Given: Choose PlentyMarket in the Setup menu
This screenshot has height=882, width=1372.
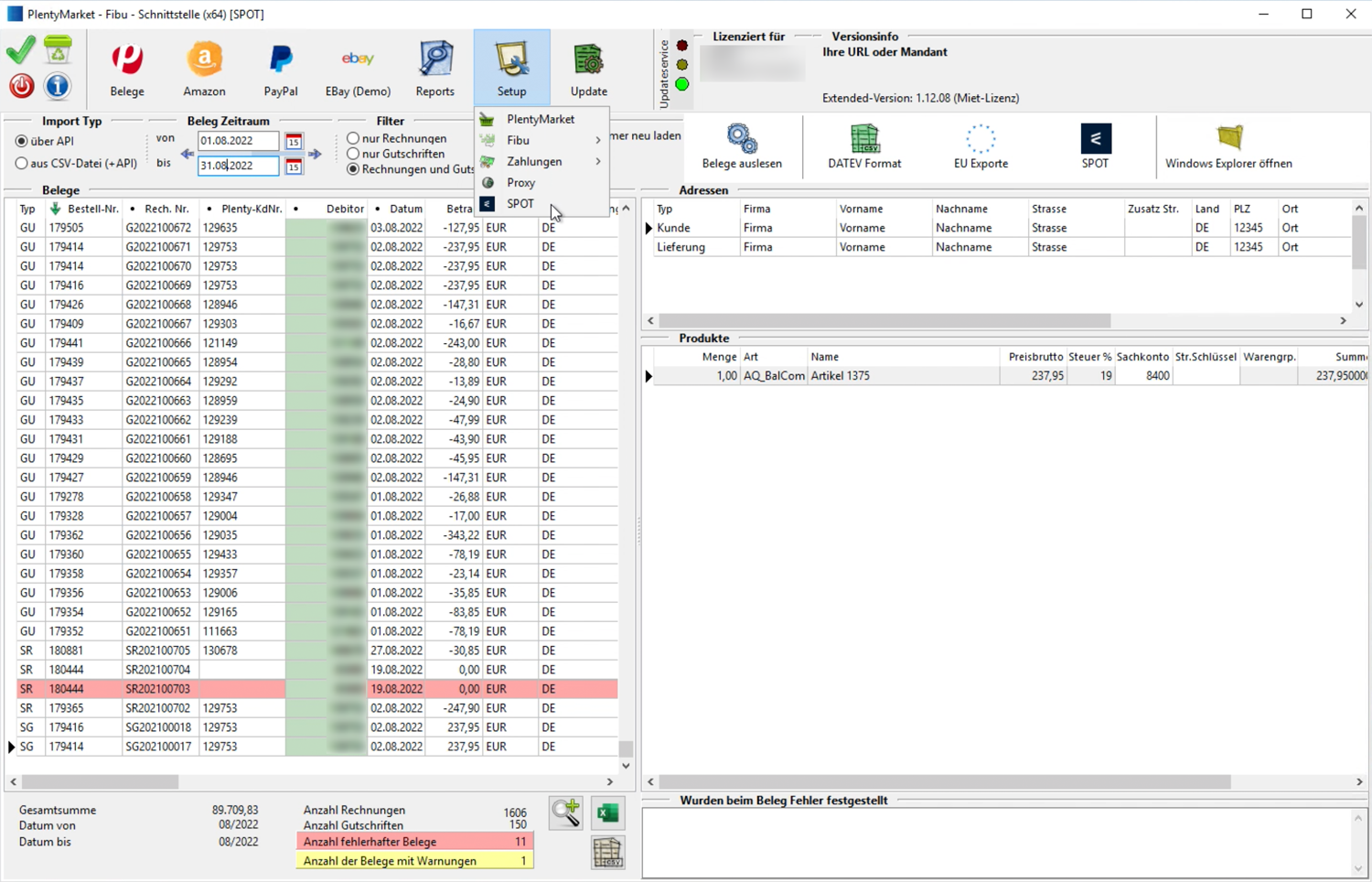Looking at the screenshot, I should (541, 120).
